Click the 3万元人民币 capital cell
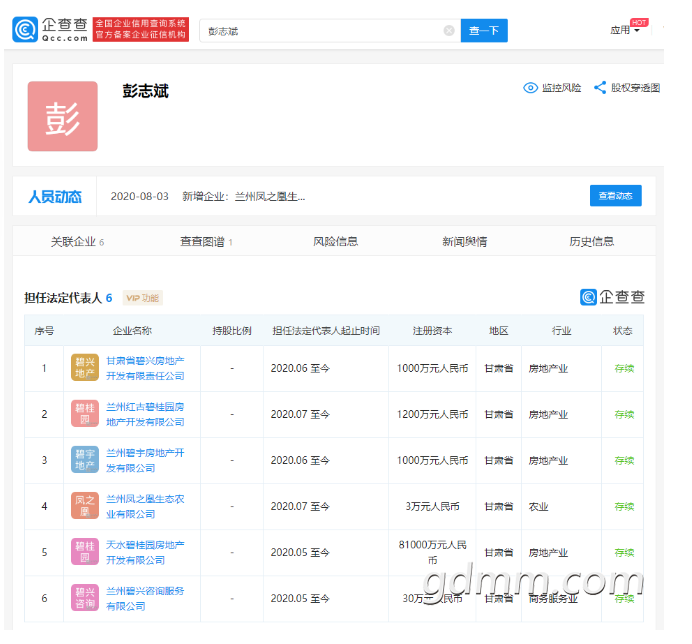Viewport: 692px width, 644px height. click(432, 506)
